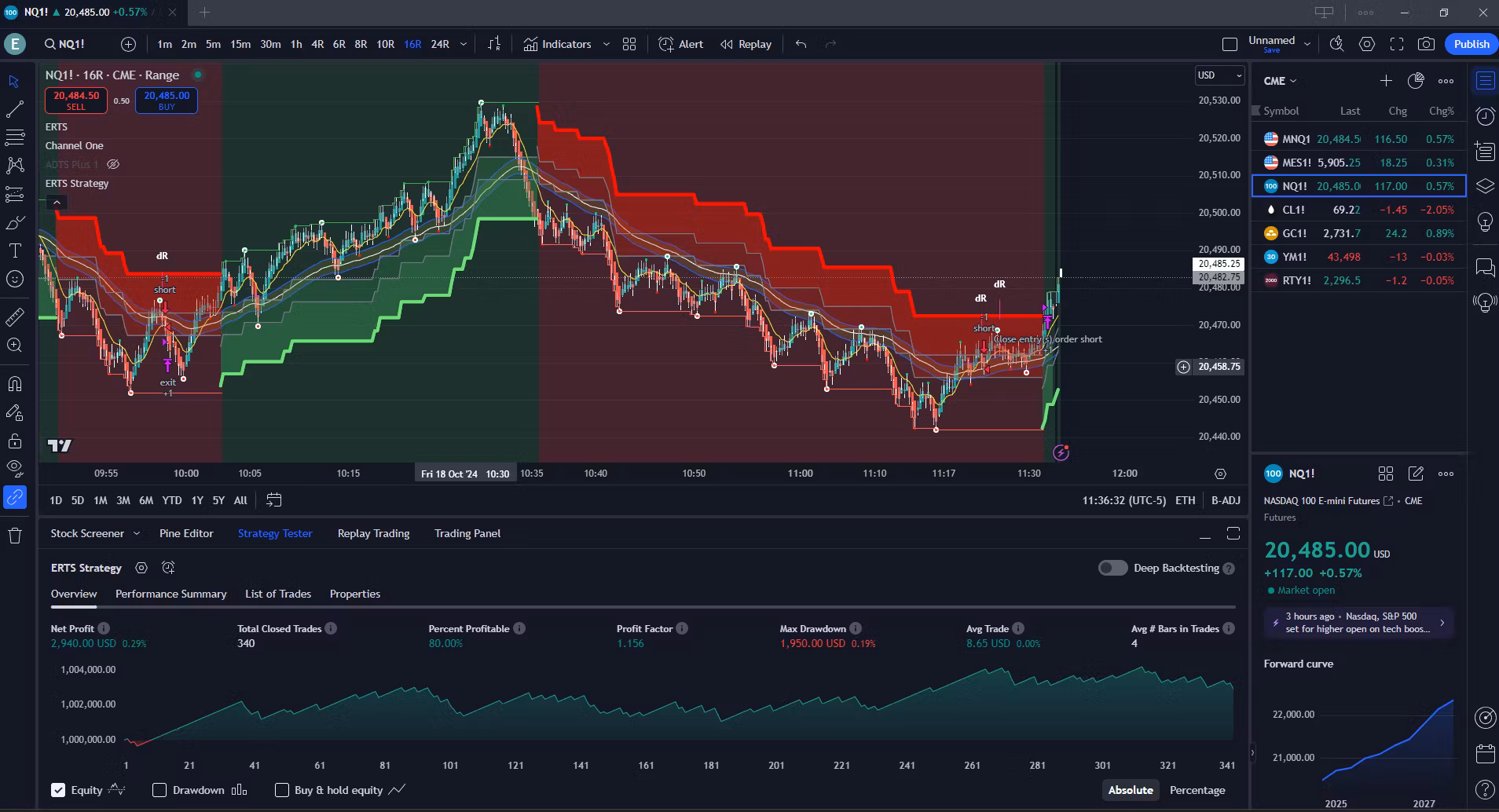Switch to Performance Summary tab
Screen dimensions: 1499x812
(x=170, y=594)
